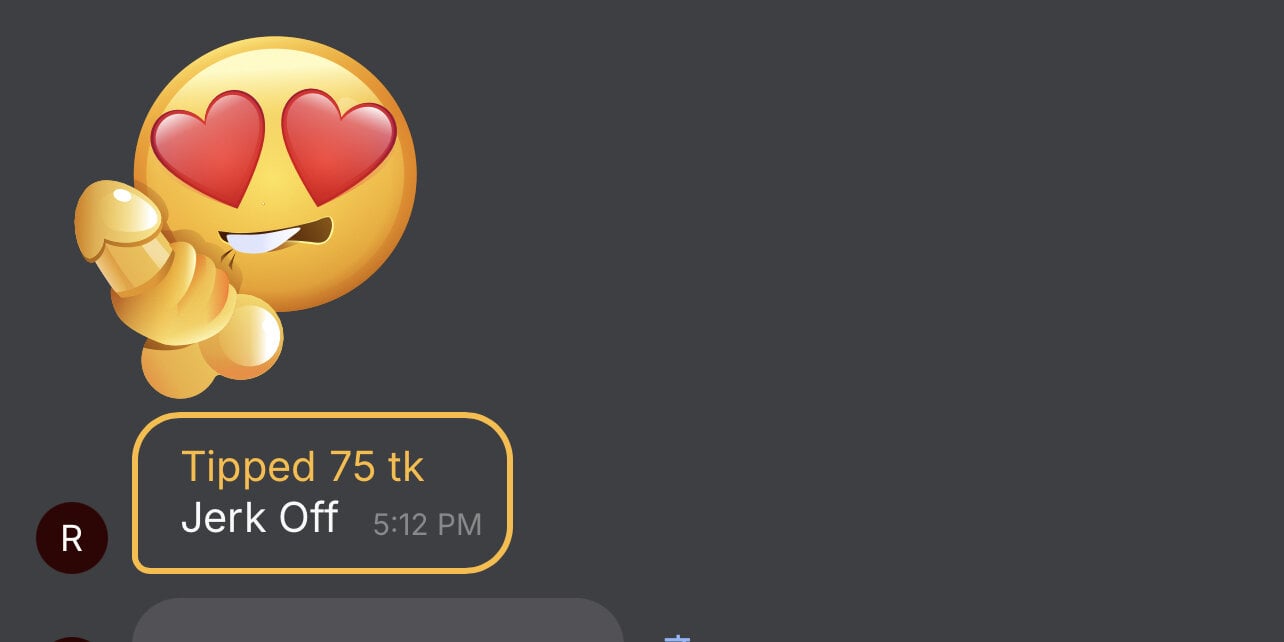This screenshot has width=1284, height=642.
Task: Click the small blue icon beside gray bubble
Action: point(678,638)
